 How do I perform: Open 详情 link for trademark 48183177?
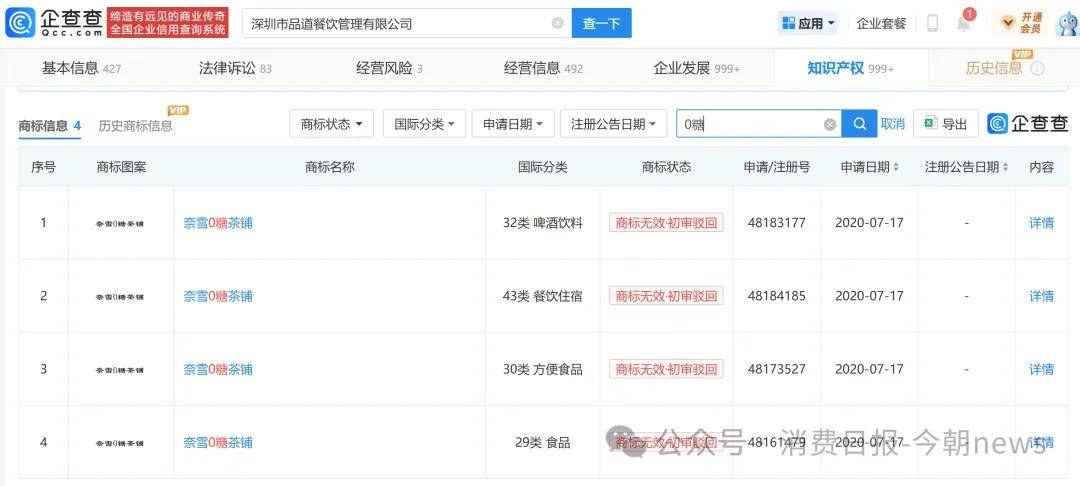tap(1041, 222)
